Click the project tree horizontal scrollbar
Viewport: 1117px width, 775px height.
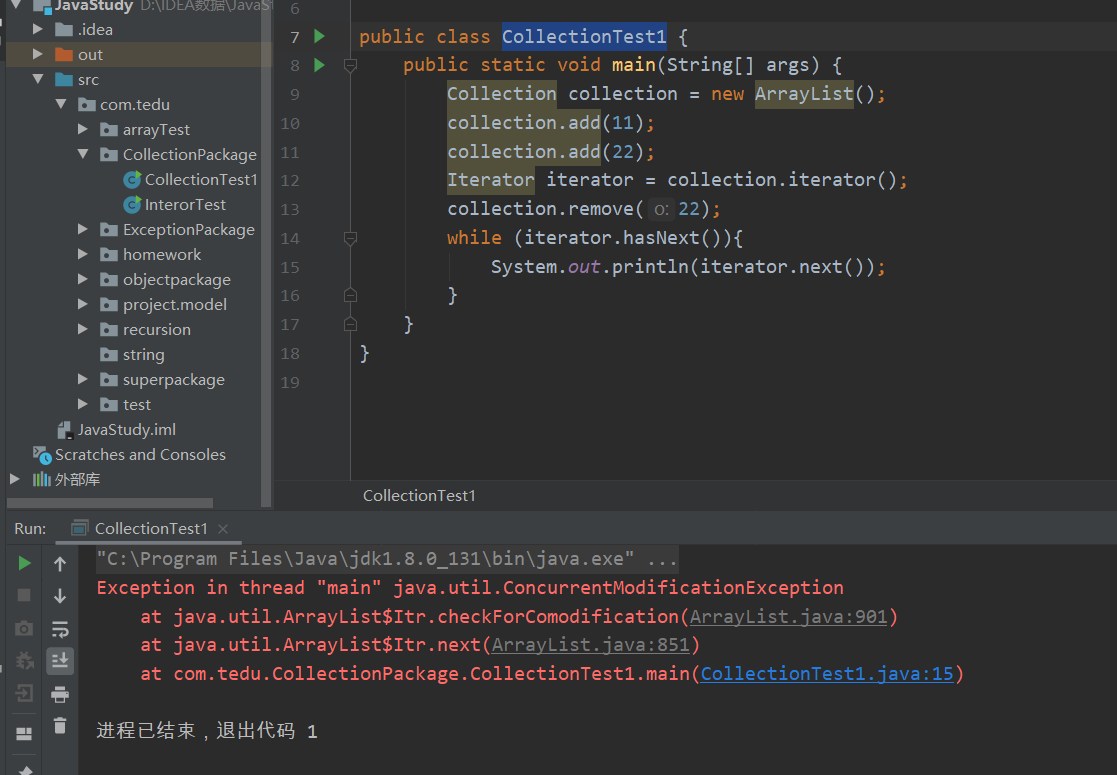click(110, 503)
